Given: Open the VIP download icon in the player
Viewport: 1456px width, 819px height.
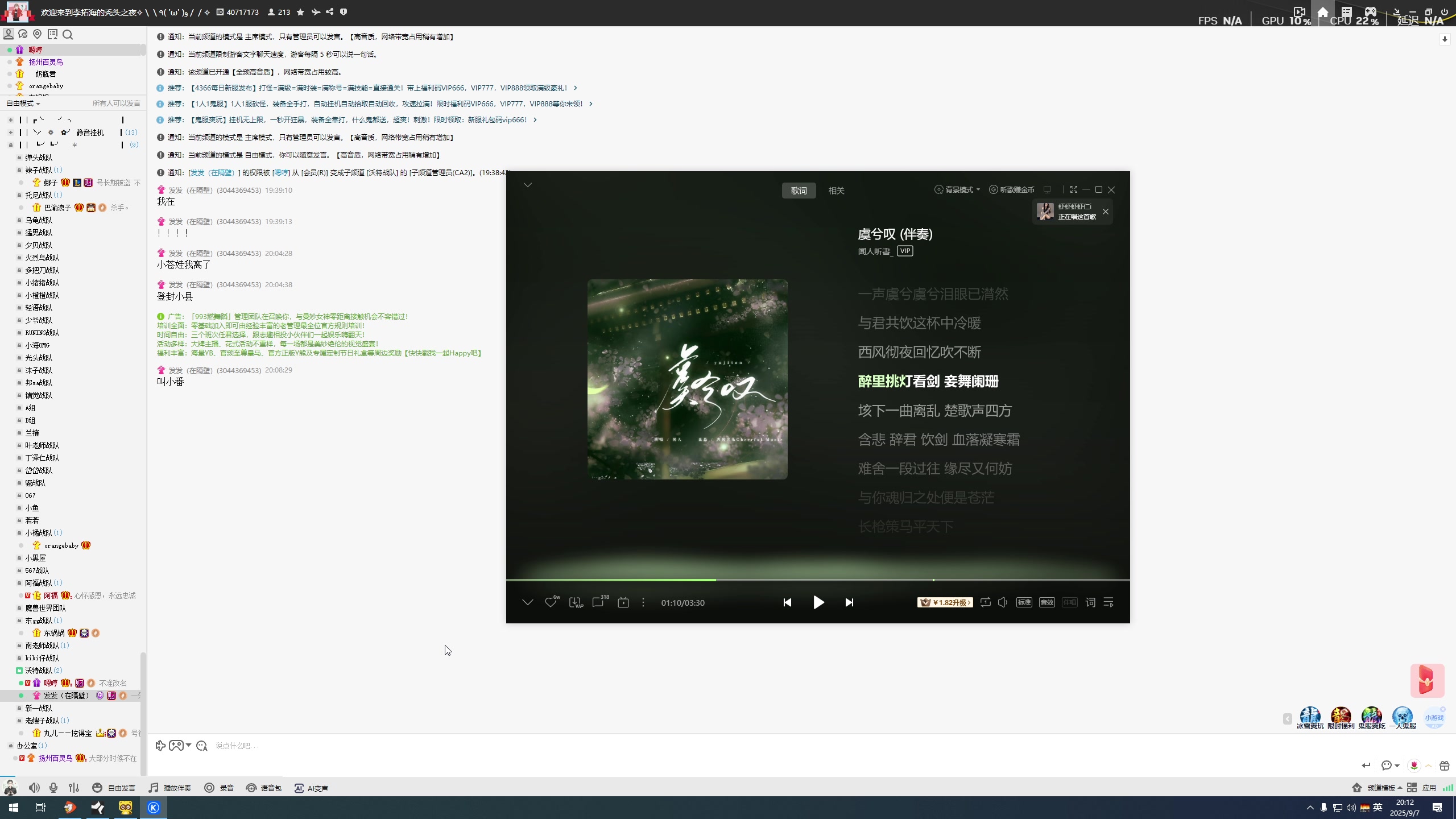Looking at the screenshot, I should [576, 602].
